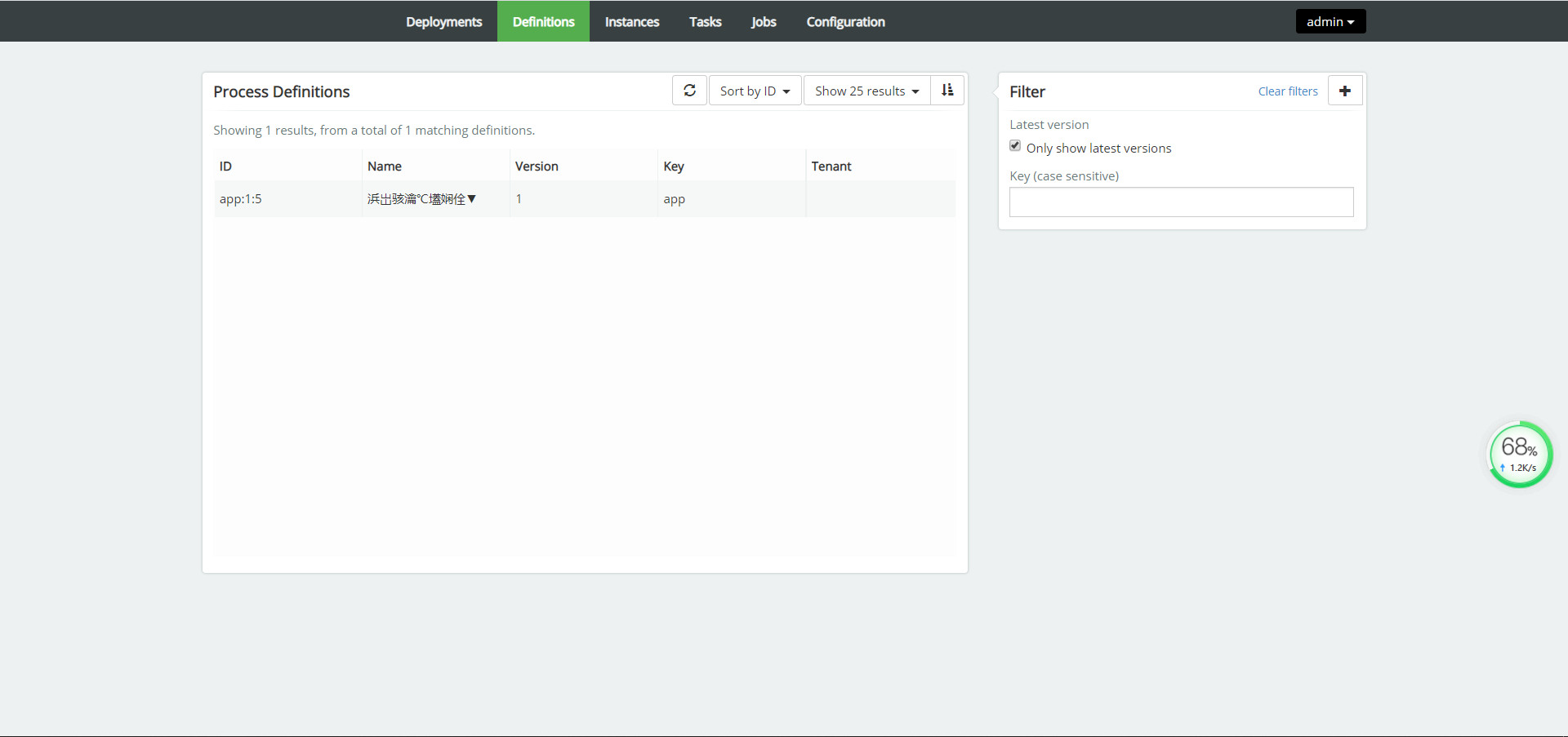
Task: Click the network speed widget showing 68%
Action: [1520, 455]
